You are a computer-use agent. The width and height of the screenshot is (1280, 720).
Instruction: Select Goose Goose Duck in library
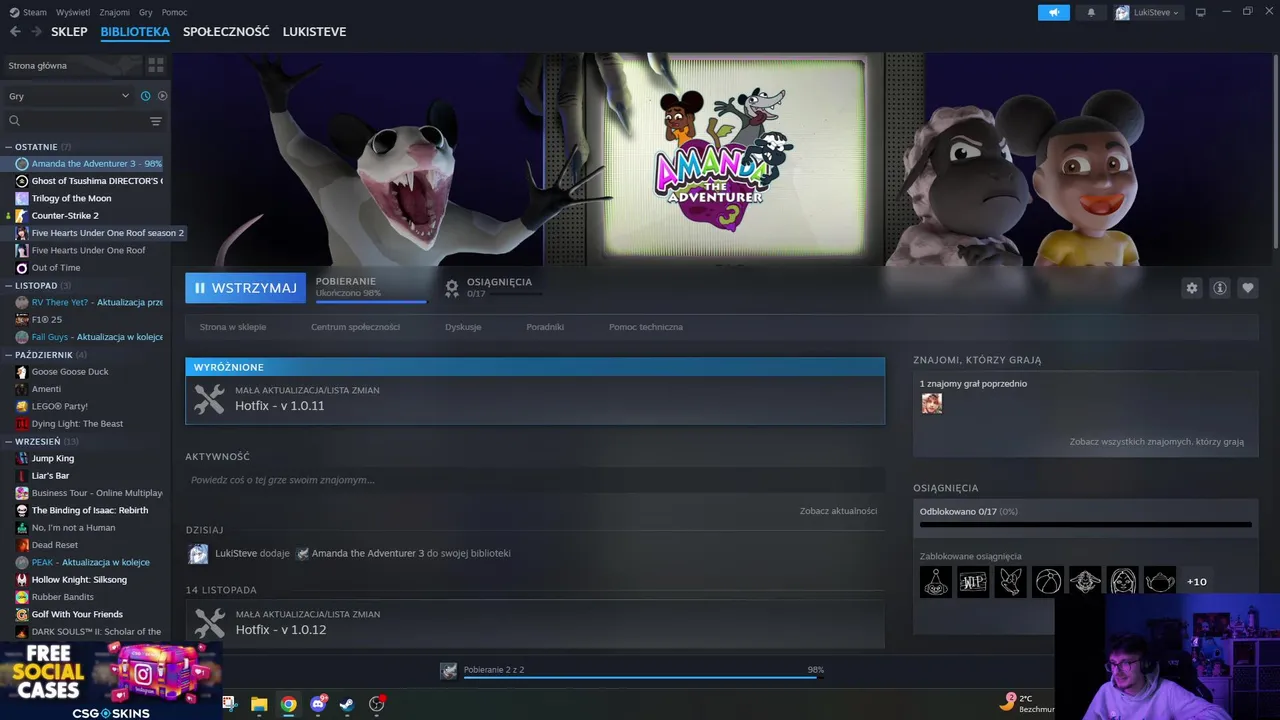70,372
